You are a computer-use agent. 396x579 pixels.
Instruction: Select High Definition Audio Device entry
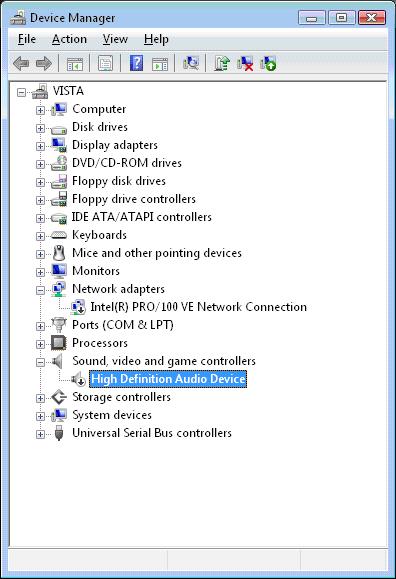168,379
